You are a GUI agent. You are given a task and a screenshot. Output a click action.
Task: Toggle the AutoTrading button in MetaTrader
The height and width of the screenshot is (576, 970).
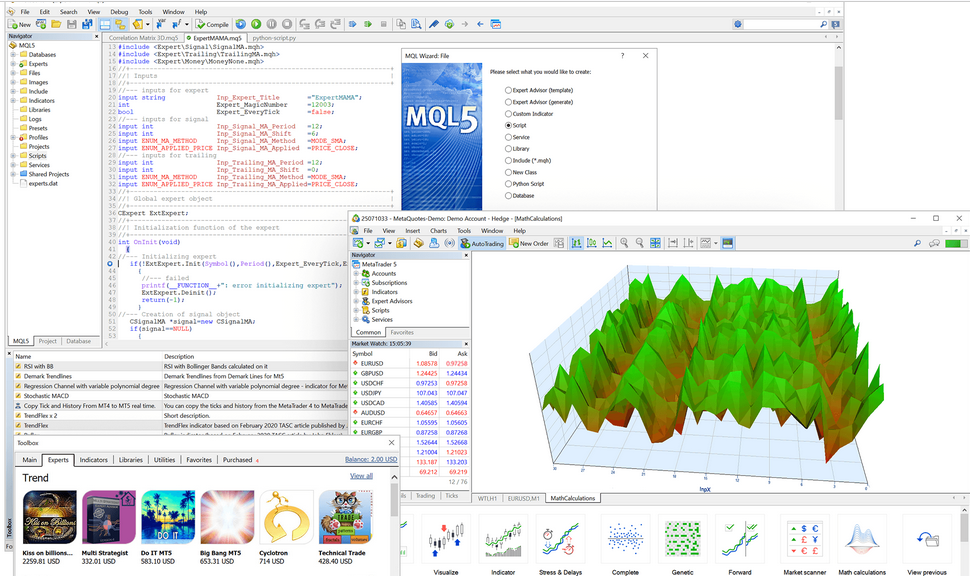482,244
